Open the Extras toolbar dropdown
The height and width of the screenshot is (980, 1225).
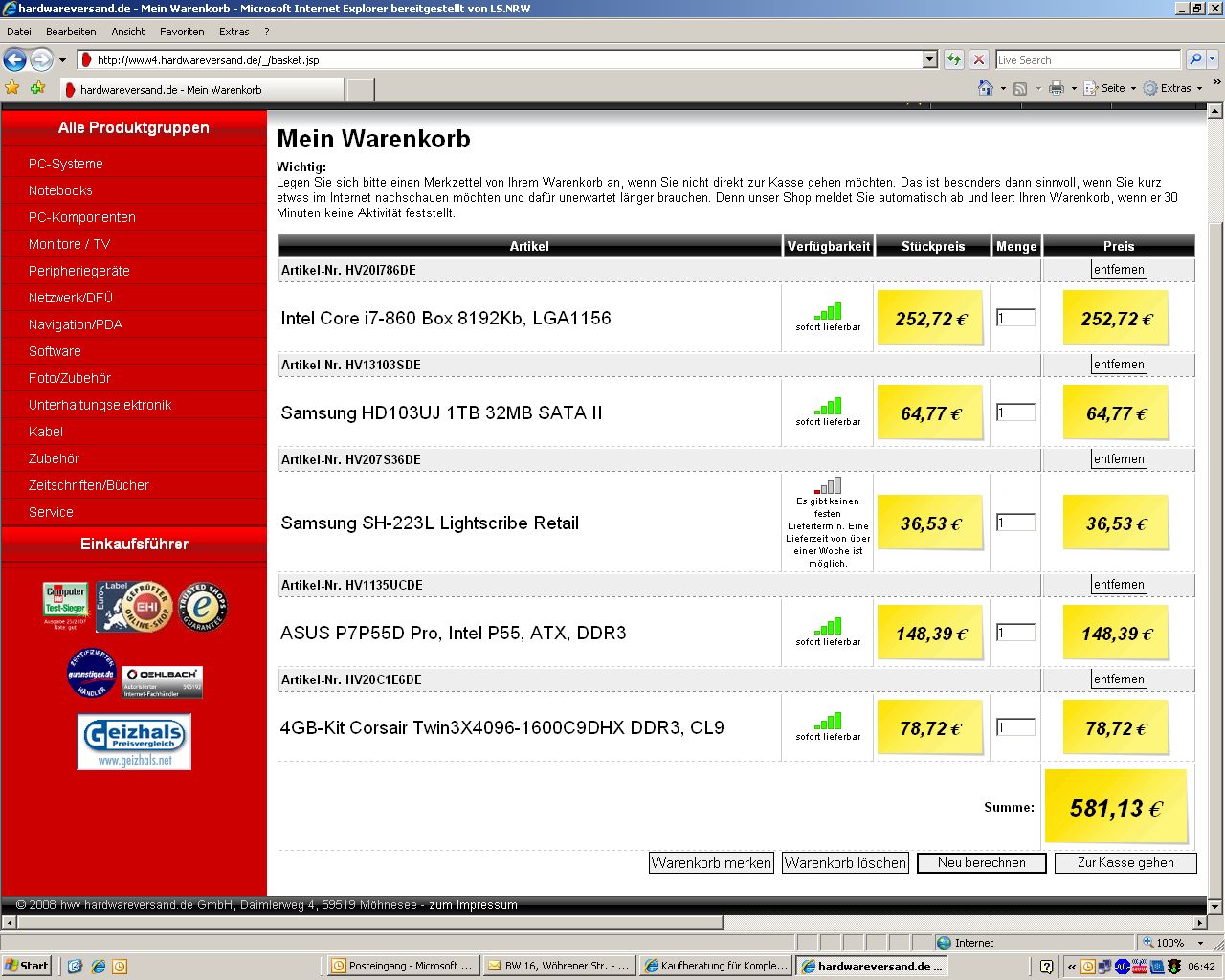coord(1172,88)
